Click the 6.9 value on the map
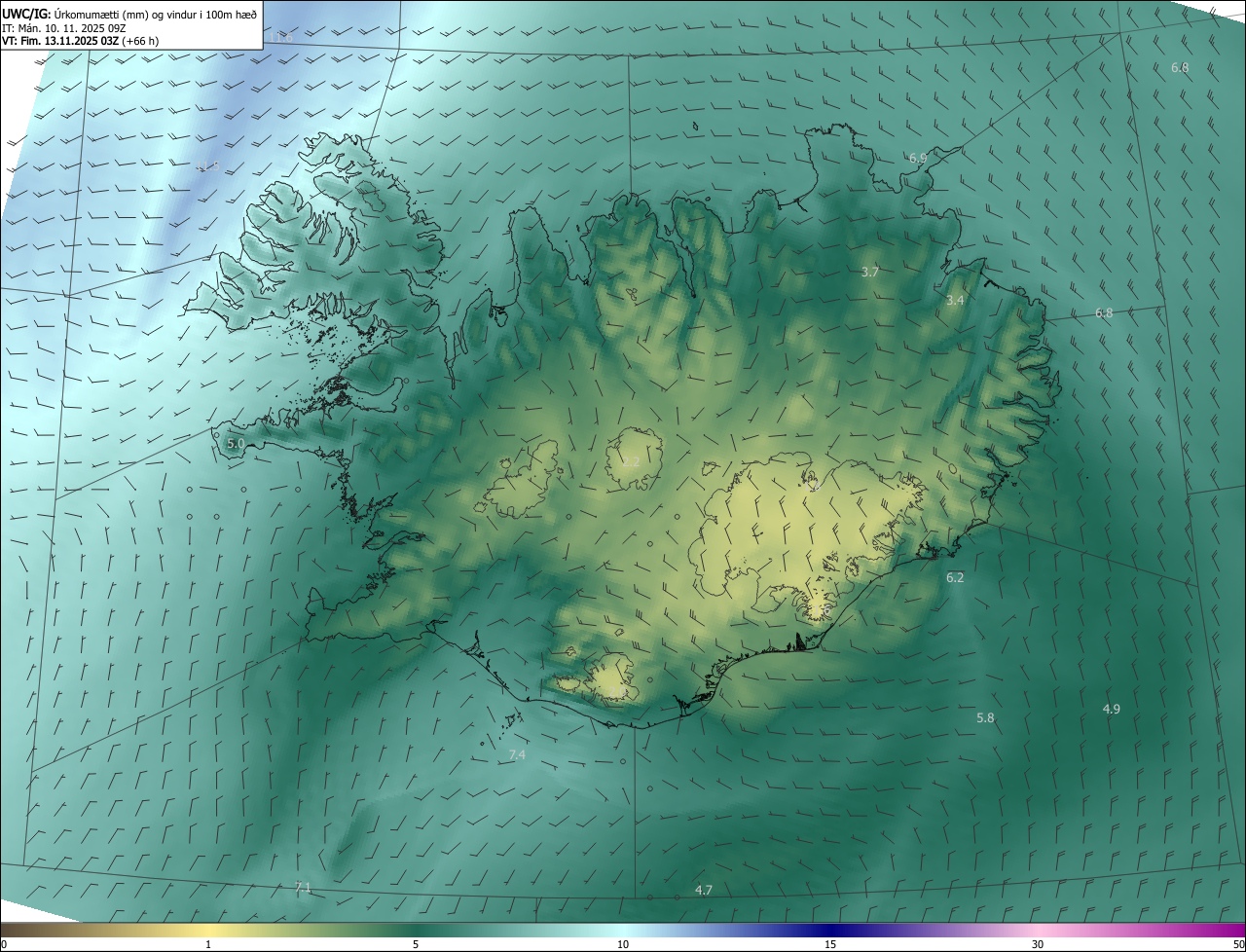 918,158
